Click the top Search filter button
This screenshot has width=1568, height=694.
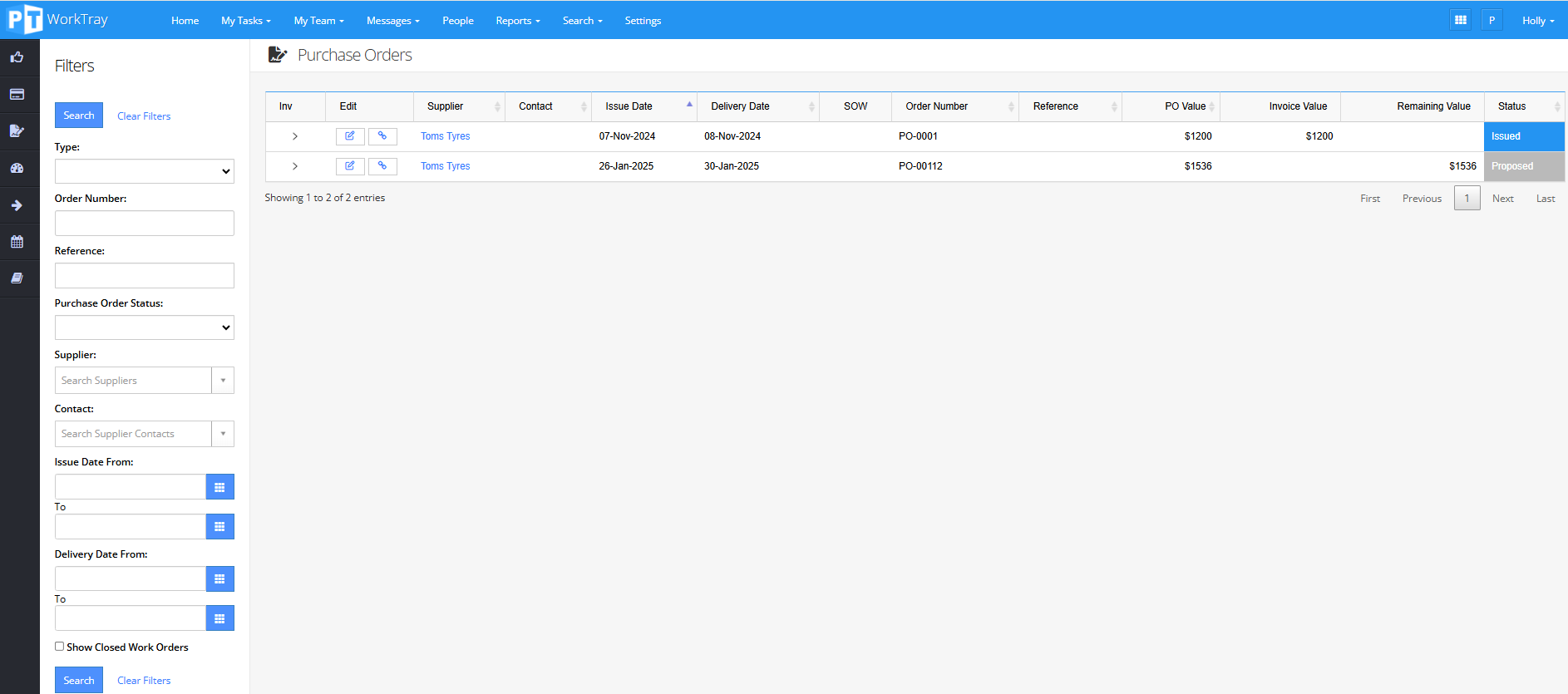coord(79,116)
